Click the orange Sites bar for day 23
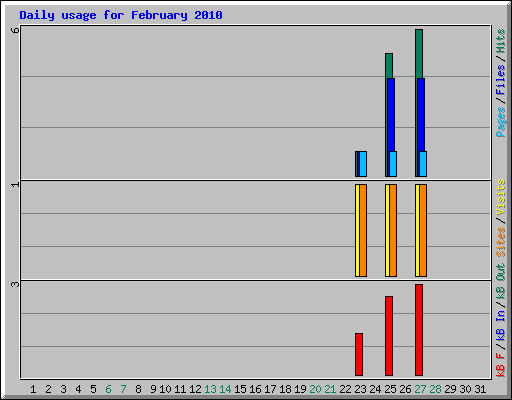512x400 pixels. [x=363, y=230]
